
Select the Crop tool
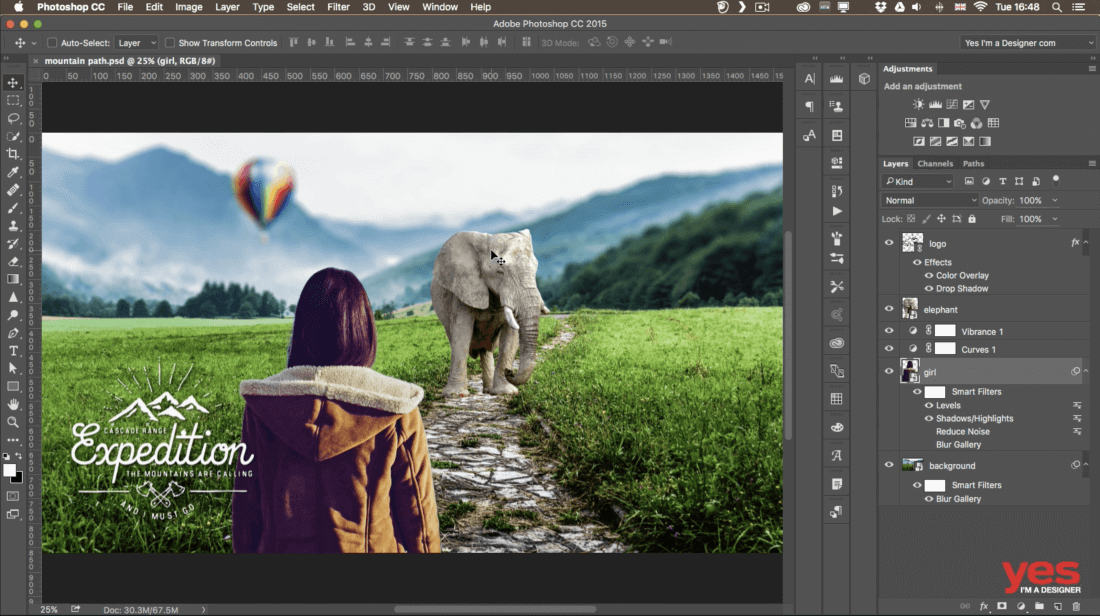pyautogui.click(x=13, y=154)
